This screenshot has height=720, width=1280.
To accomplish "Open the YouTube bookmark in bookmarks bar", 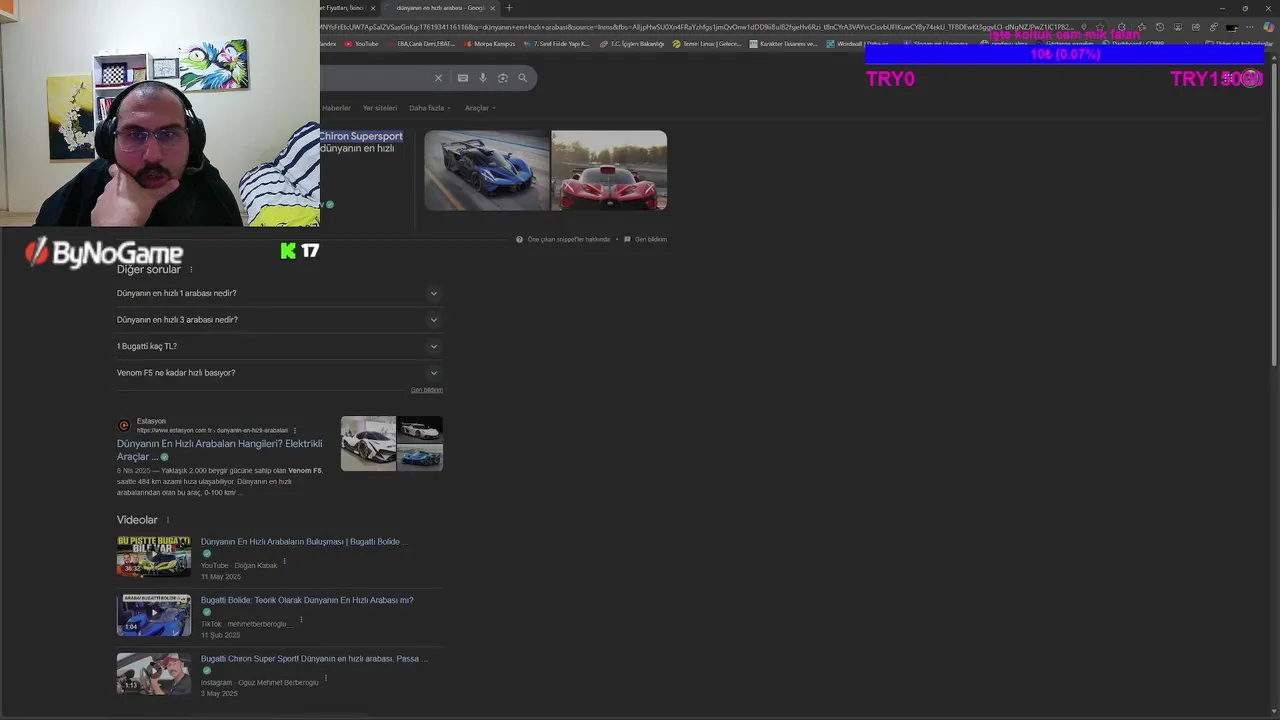I will point(361,44).
